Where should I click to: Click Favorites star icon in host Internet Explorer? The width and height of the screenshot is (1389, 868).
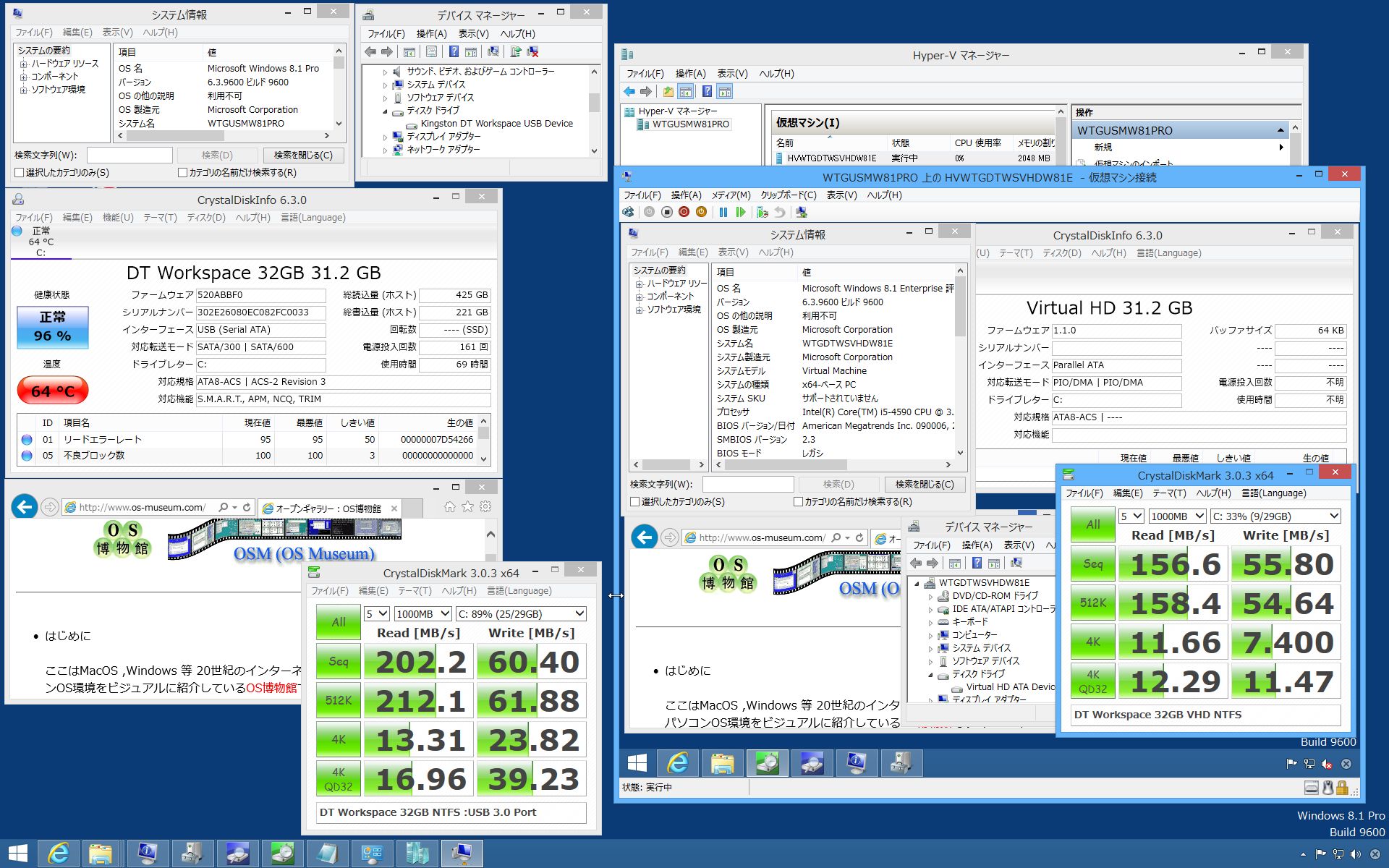[x=468, y=506]
